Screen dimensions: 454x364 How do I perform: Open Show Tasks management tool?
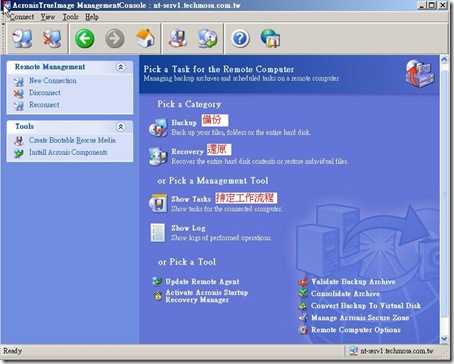point(191,199)
